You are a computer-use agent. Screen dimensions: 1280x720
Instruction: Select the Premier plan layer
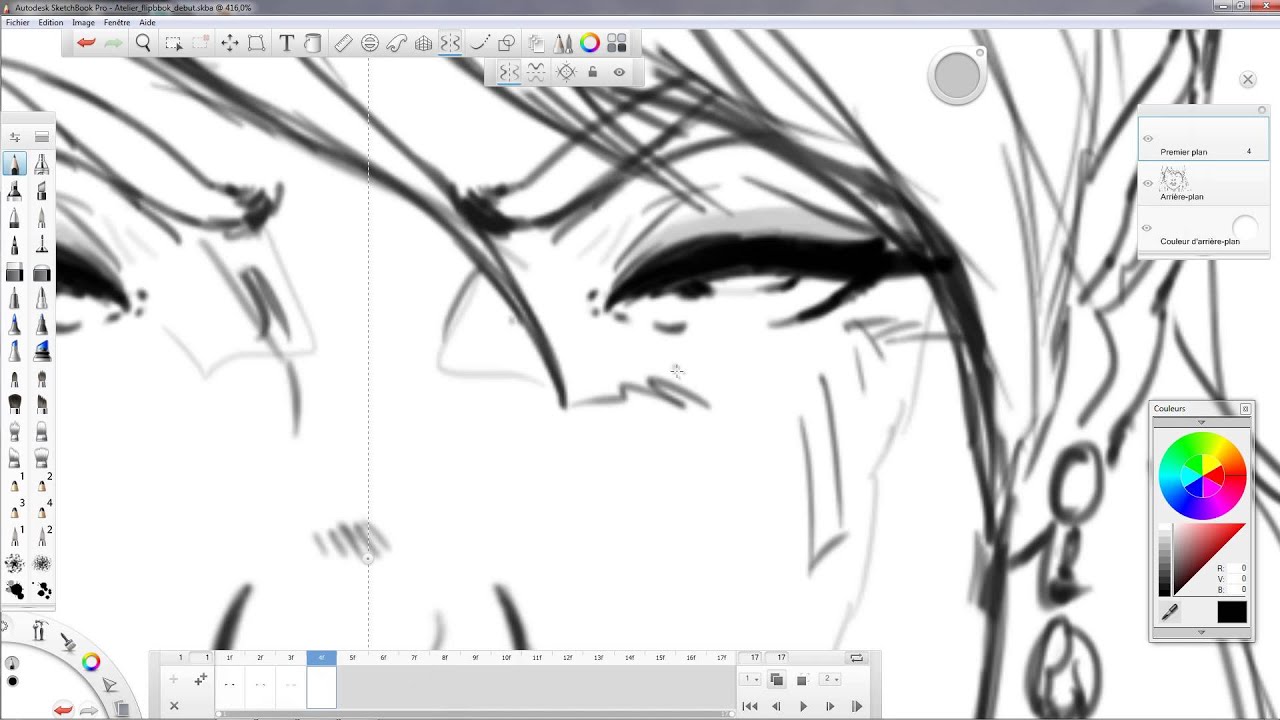point(1204,139)
